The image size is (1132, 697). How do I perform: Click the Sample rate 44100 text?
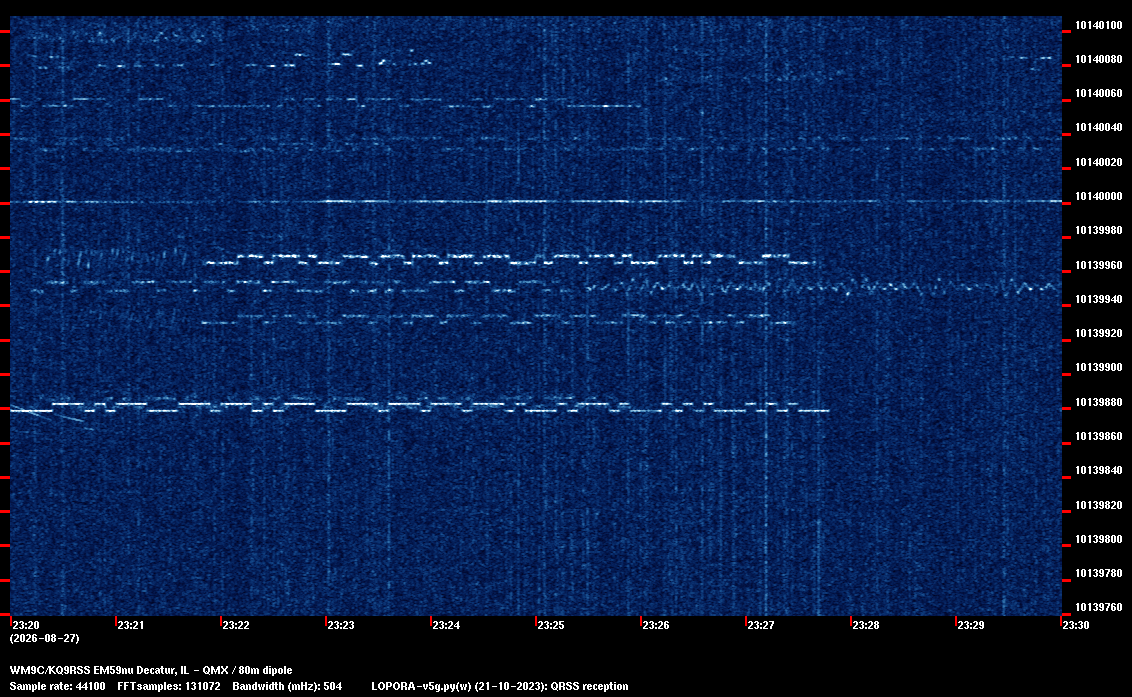pos(57,686)
